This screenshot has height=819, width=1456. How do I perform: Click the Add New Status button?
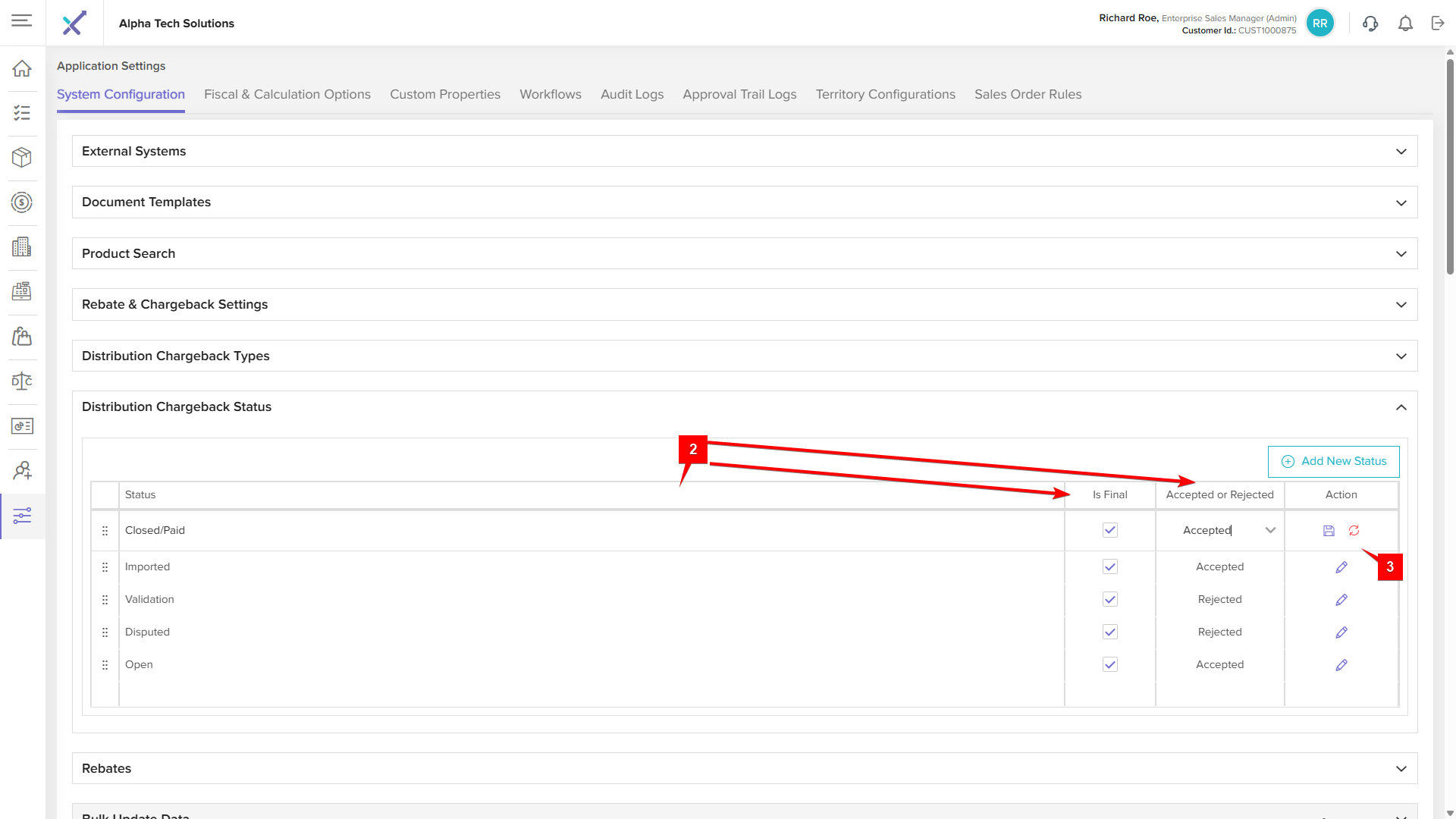[x=1333, y=461]
